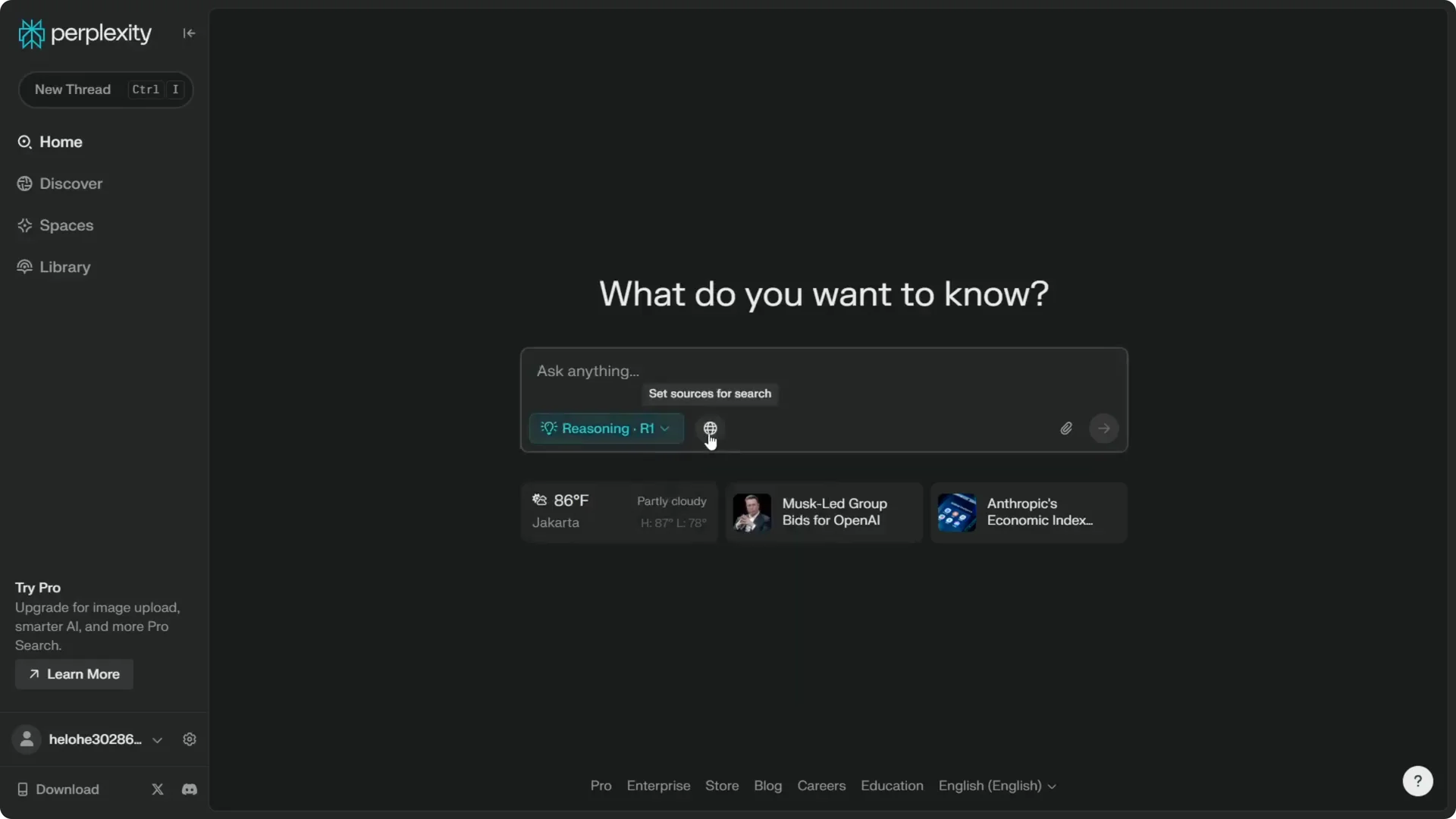This screenshot has width=1456, height=819.
Task: Open the Discord icon near Download
Action: tap(189, 789)
